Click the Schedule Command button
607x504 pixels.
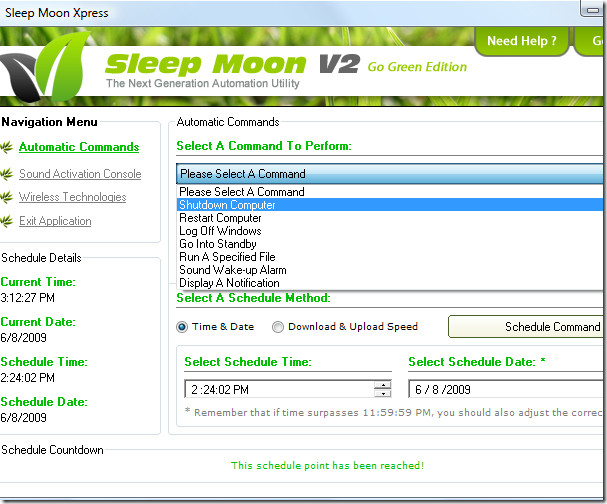[x=526, y=327]
